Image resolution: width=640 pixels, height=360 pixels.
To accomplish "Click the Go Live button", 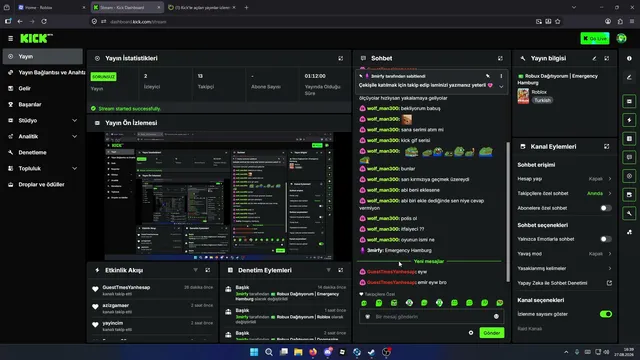I will [595, 38].
